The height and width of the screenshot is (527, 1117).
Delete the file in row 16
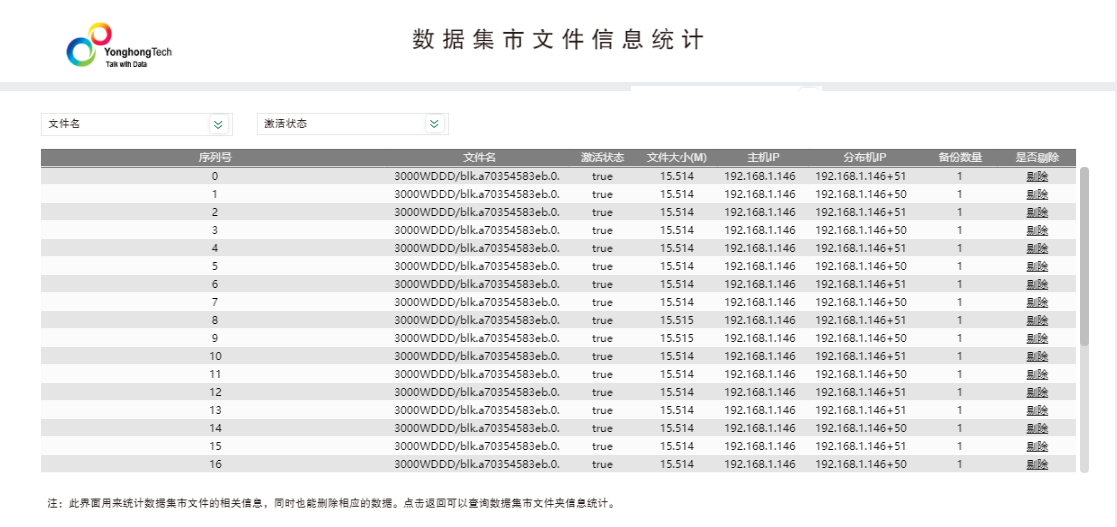[1037, 464]
